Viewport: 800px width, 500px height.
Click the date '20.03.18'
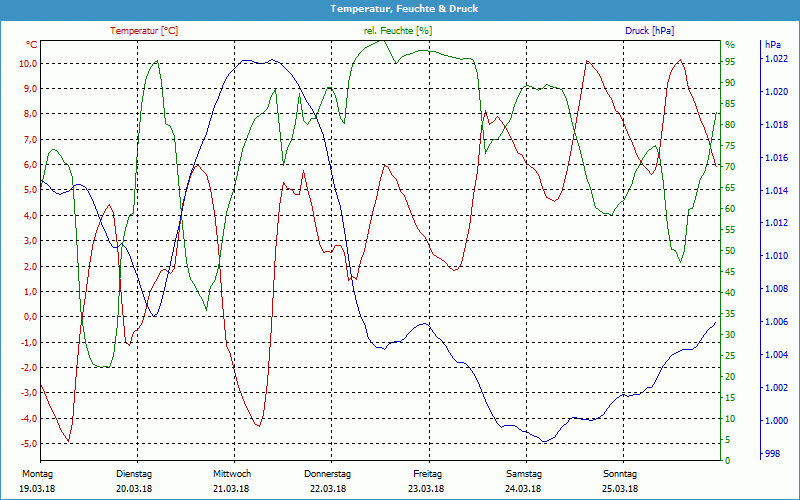[134, 489]
